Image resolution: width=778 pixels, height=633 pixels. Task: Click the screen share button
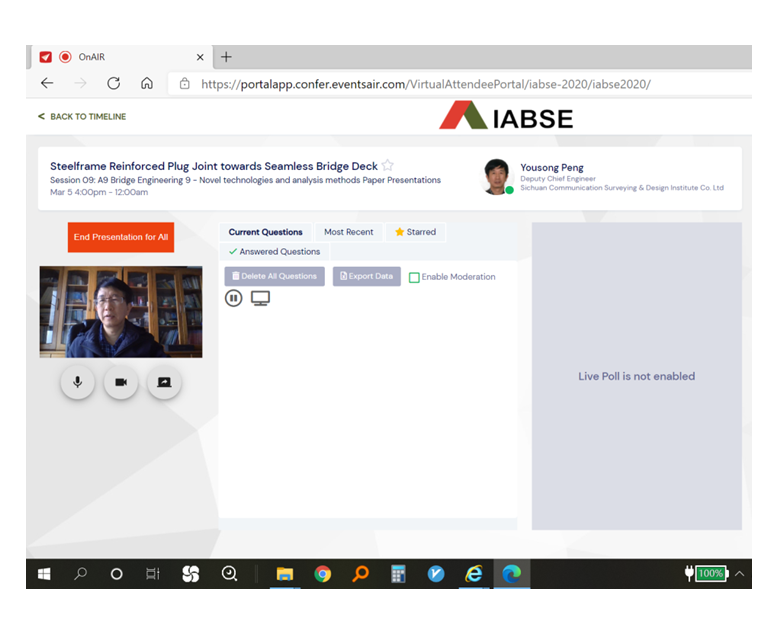164,383
